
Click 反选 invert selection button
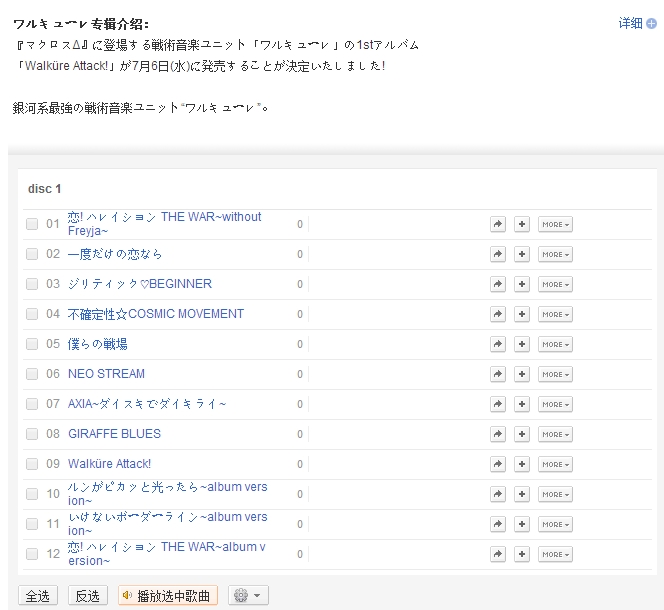tap(88, 596)
